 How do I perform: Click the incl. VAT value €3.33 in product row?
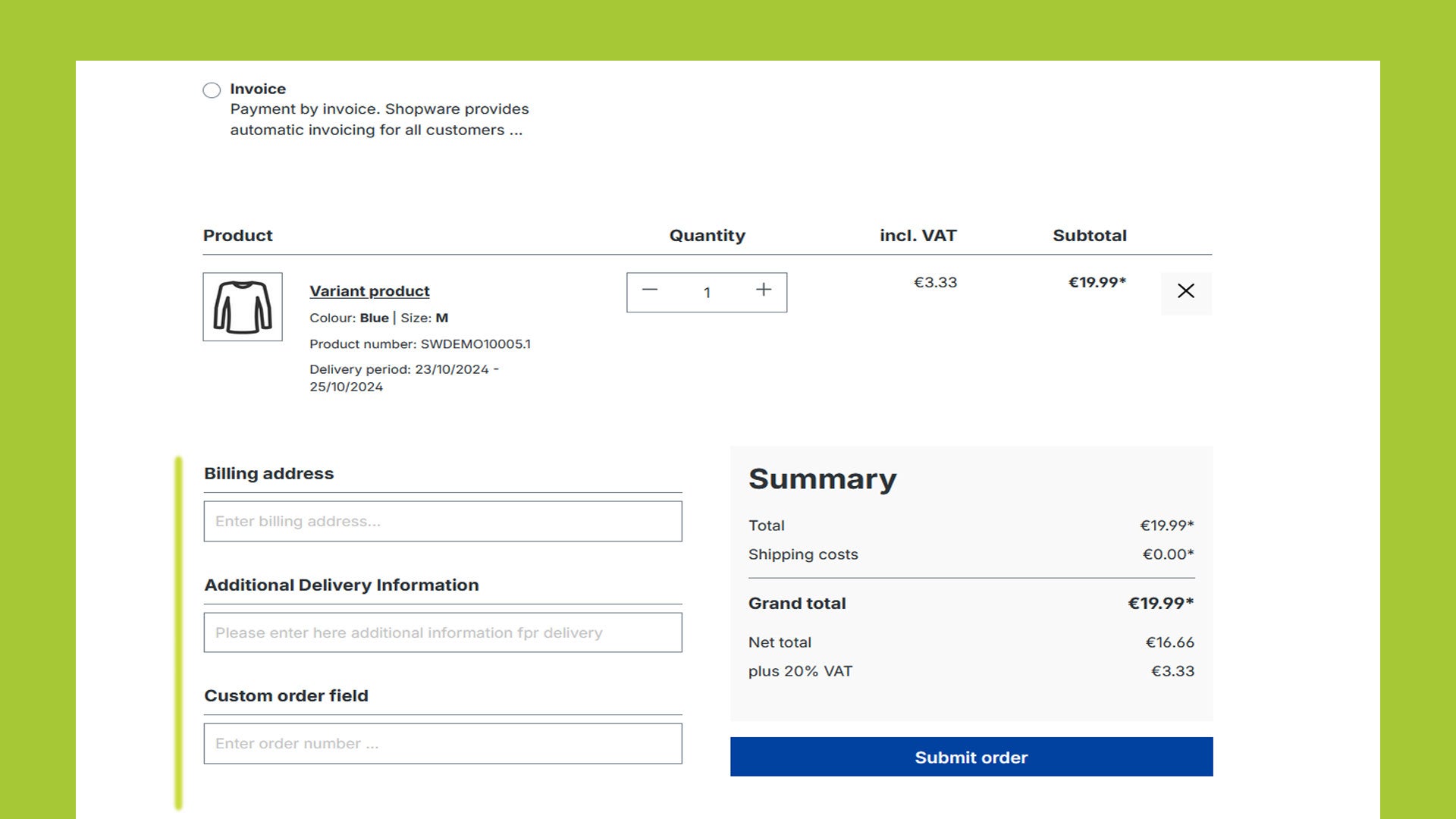pos(935,282)
